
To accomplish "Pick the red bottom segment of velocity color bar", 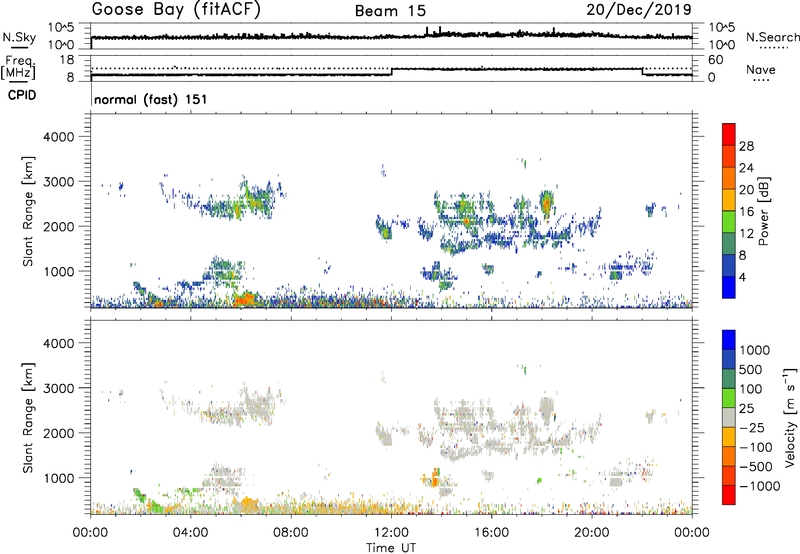I will tap(729, 495).
